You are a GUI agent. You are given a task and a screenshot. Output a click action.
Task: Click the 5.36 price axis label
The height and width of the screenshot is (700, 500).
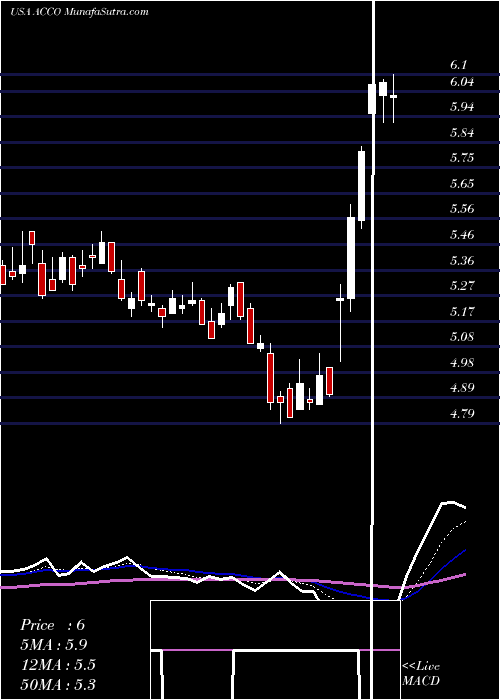pos(462,260)
